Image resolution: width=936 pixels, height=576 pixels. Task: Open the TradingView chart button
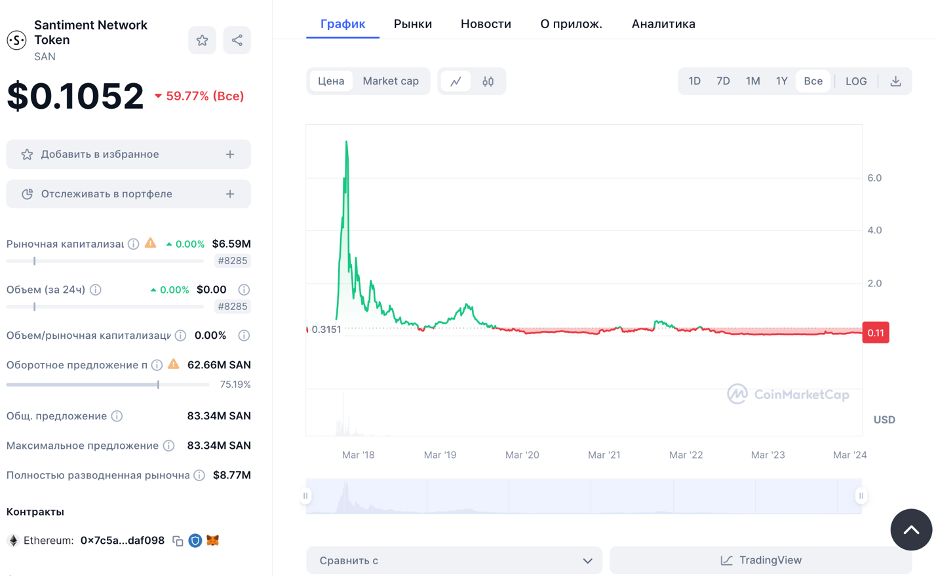[x=760, y=560]
